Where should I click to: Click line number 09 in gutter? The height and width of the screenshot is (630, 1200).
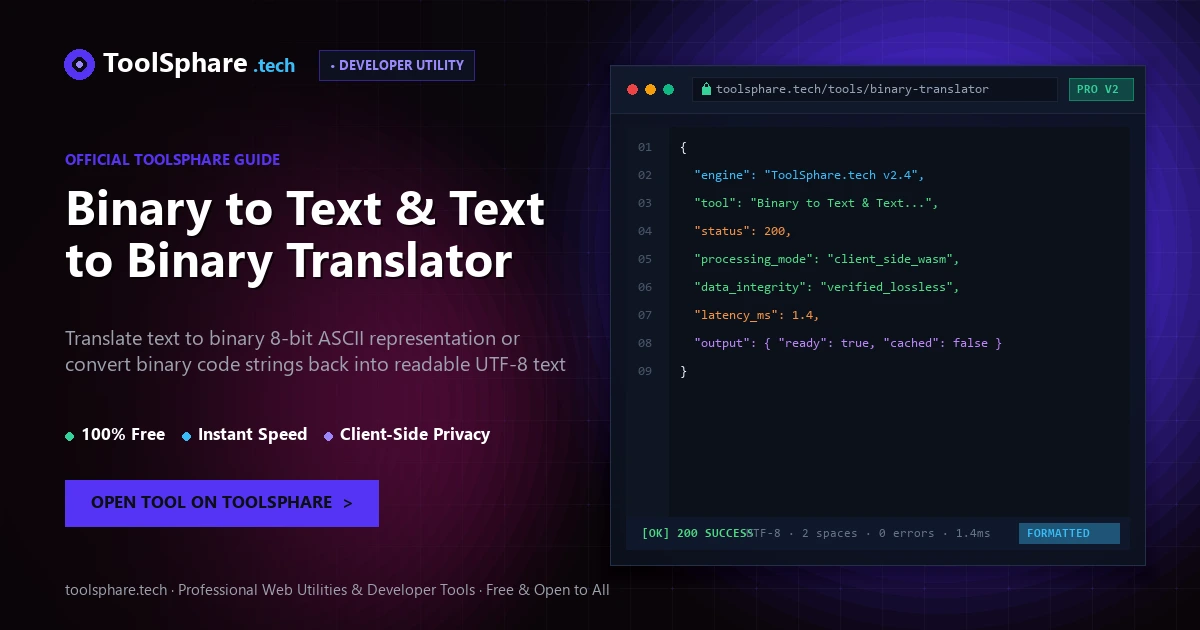pyautogui.click(x=645, y=371)
